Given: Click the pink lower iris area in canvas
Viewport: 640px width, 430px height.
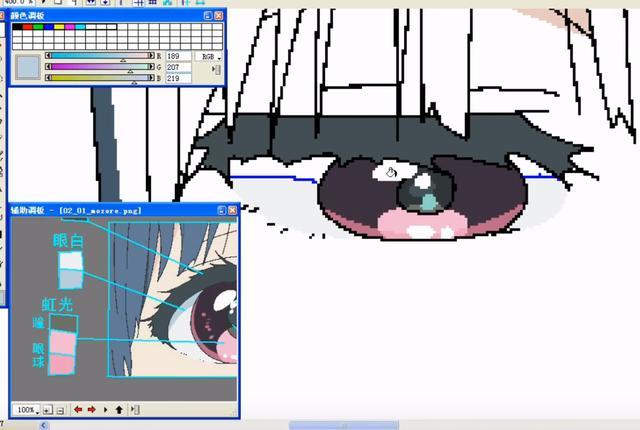Looking at the screenshot, I should point(422,223).
